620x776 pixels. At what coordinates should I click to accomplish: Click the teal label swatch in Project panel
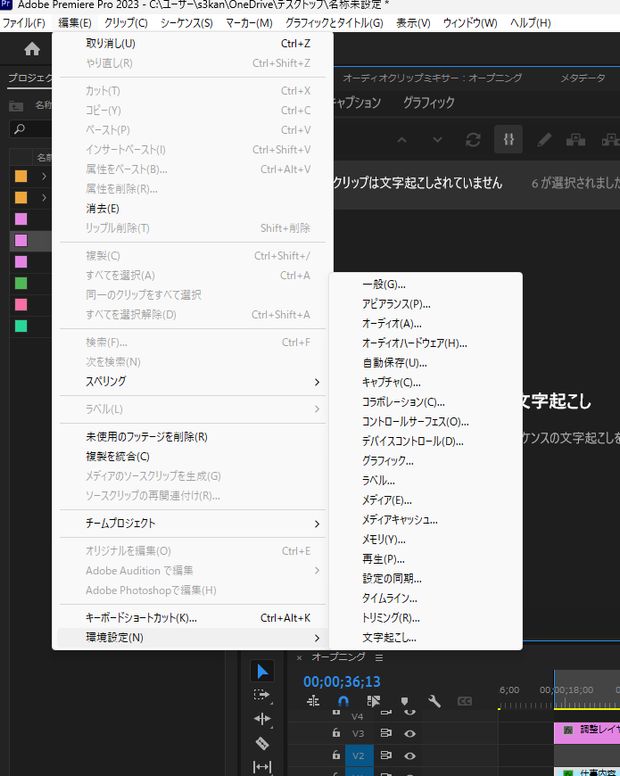click(x=21, y=326)
